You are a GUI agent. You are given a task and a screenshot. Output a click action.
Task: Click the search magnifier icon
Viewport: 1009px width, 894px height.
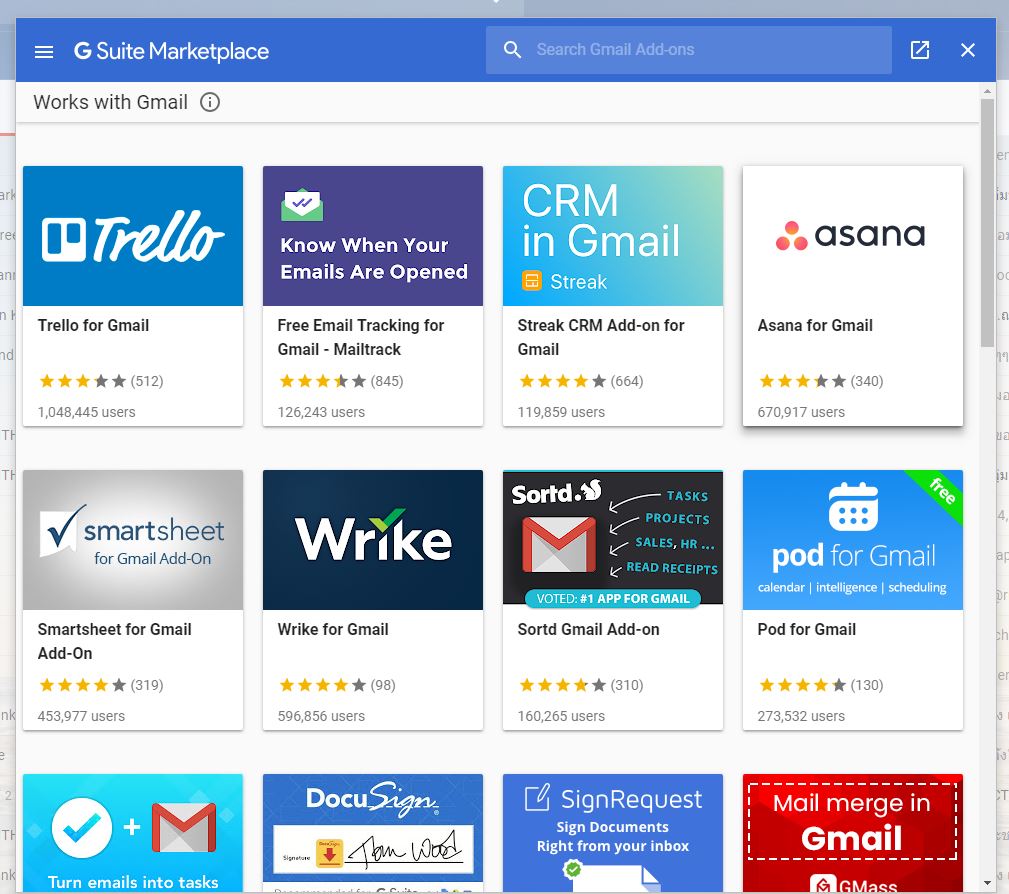[x=512, y=50]
